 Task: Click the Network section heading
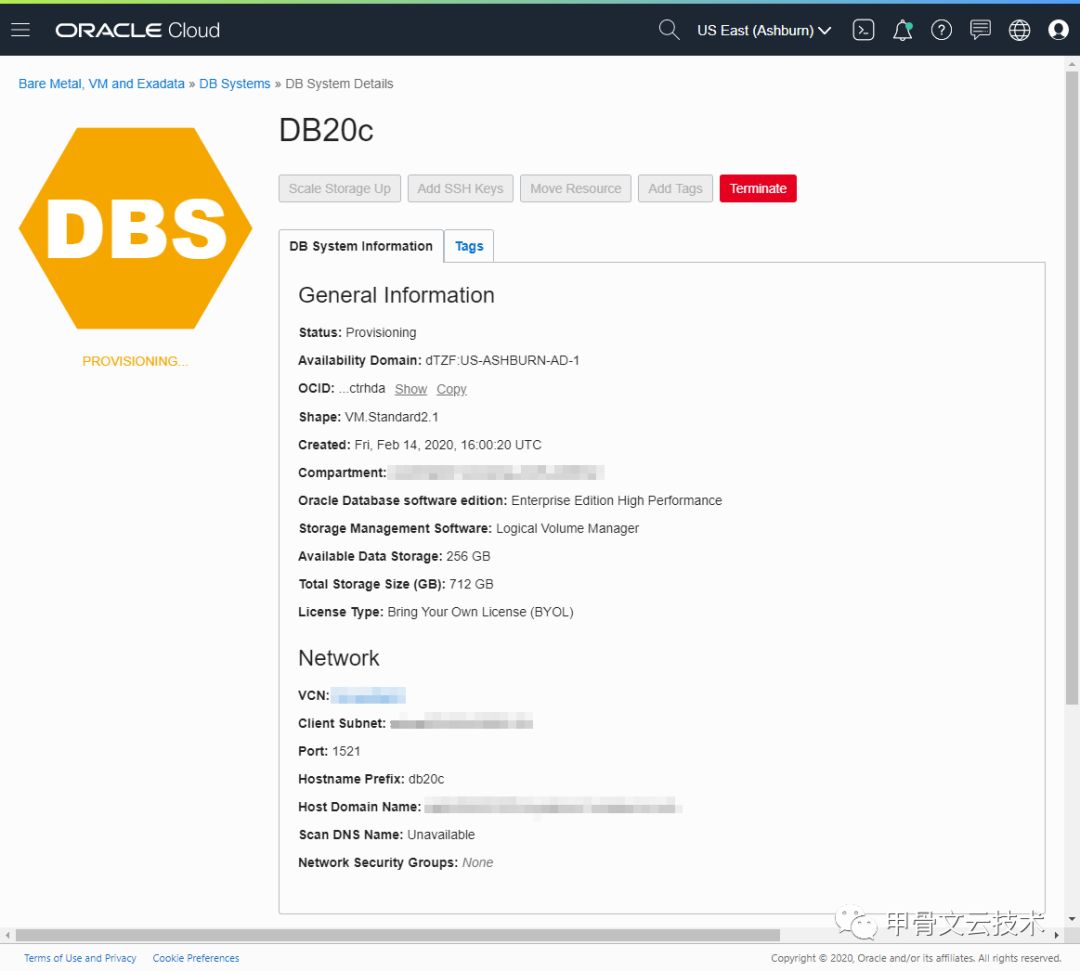[338, 658]
